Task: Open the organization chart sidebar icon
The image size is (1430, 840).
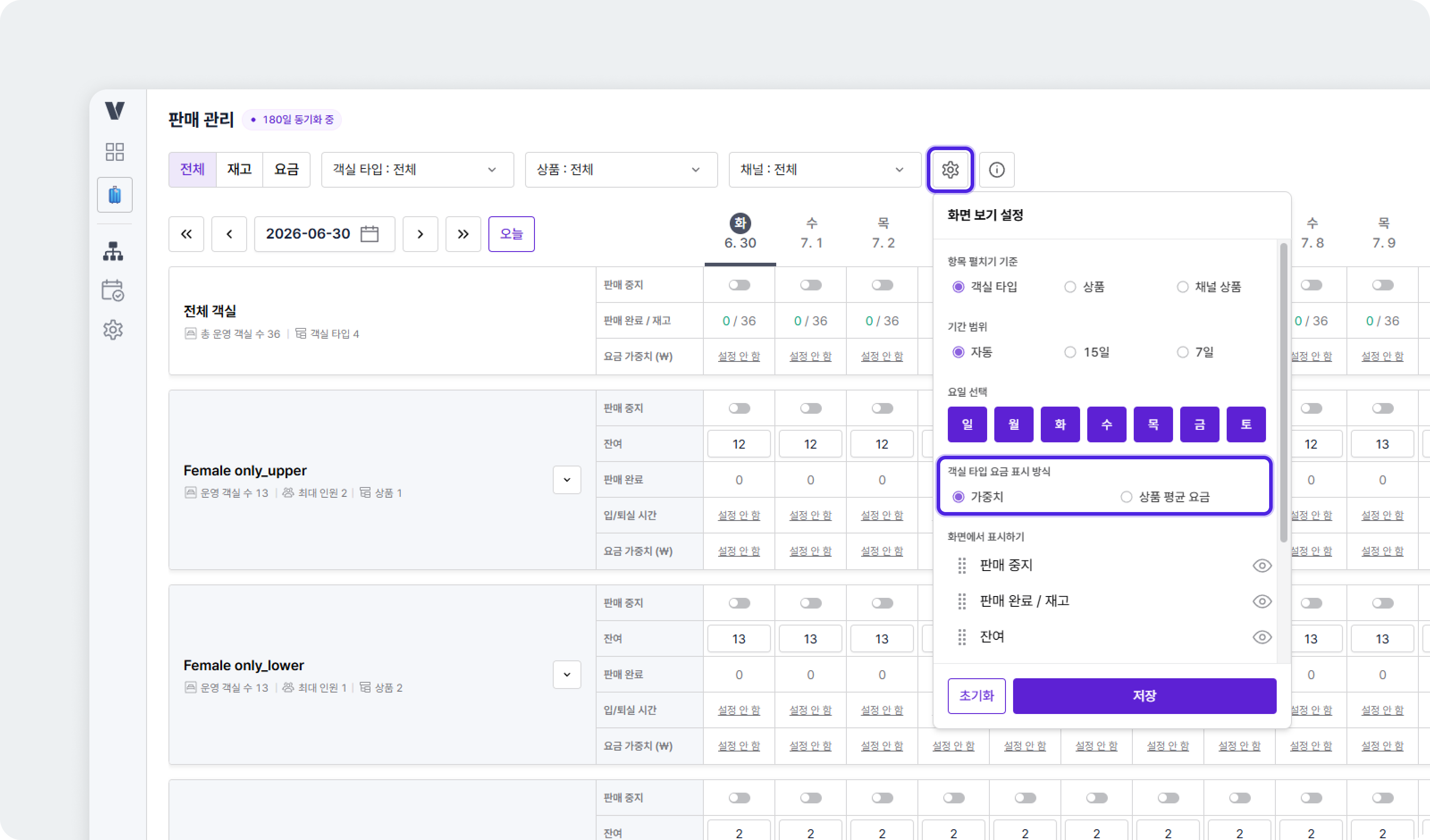Action: pyautogui.click(x=113, y=251)
